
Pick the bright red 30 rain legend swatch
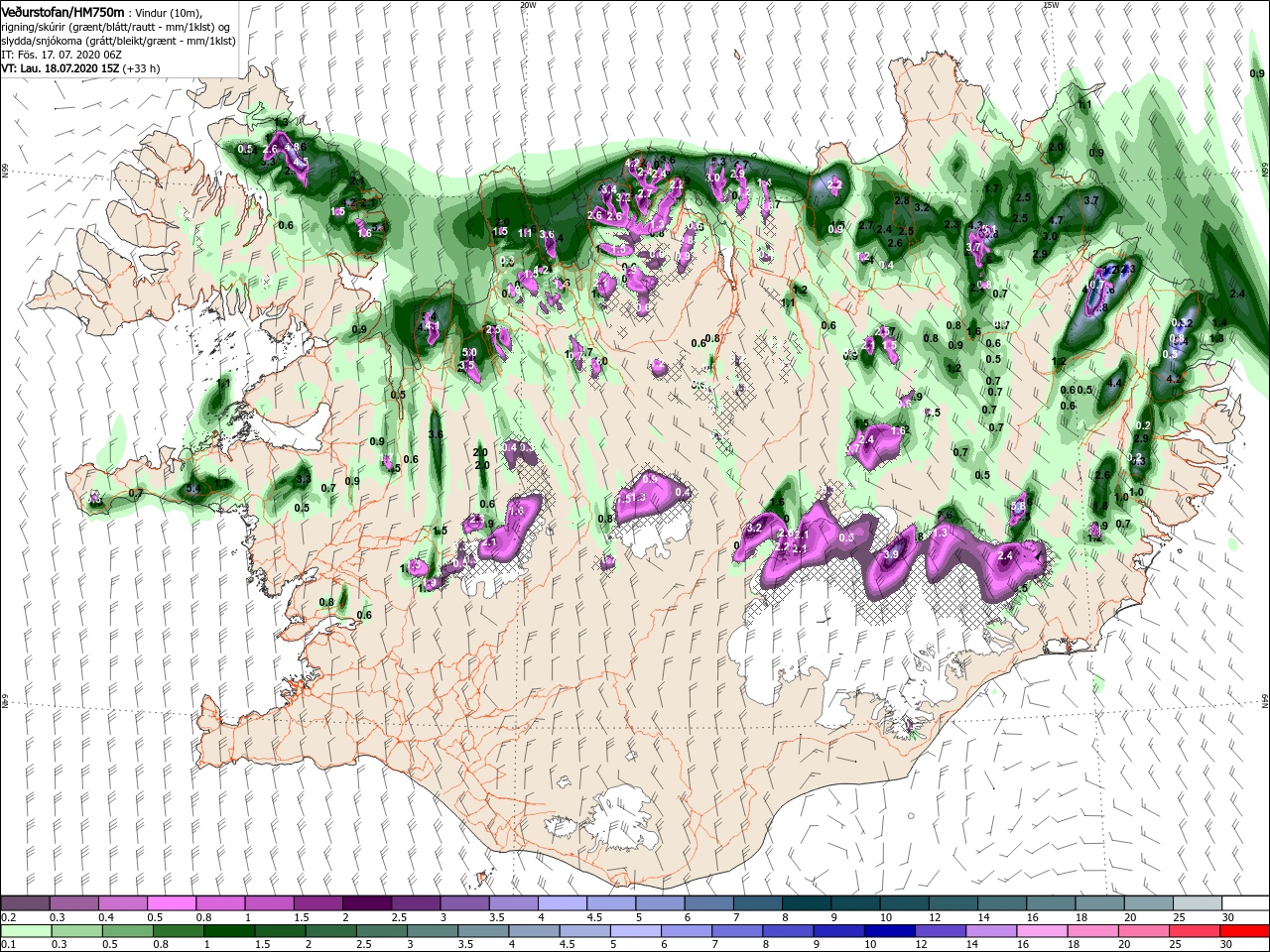click(1243, 931)
